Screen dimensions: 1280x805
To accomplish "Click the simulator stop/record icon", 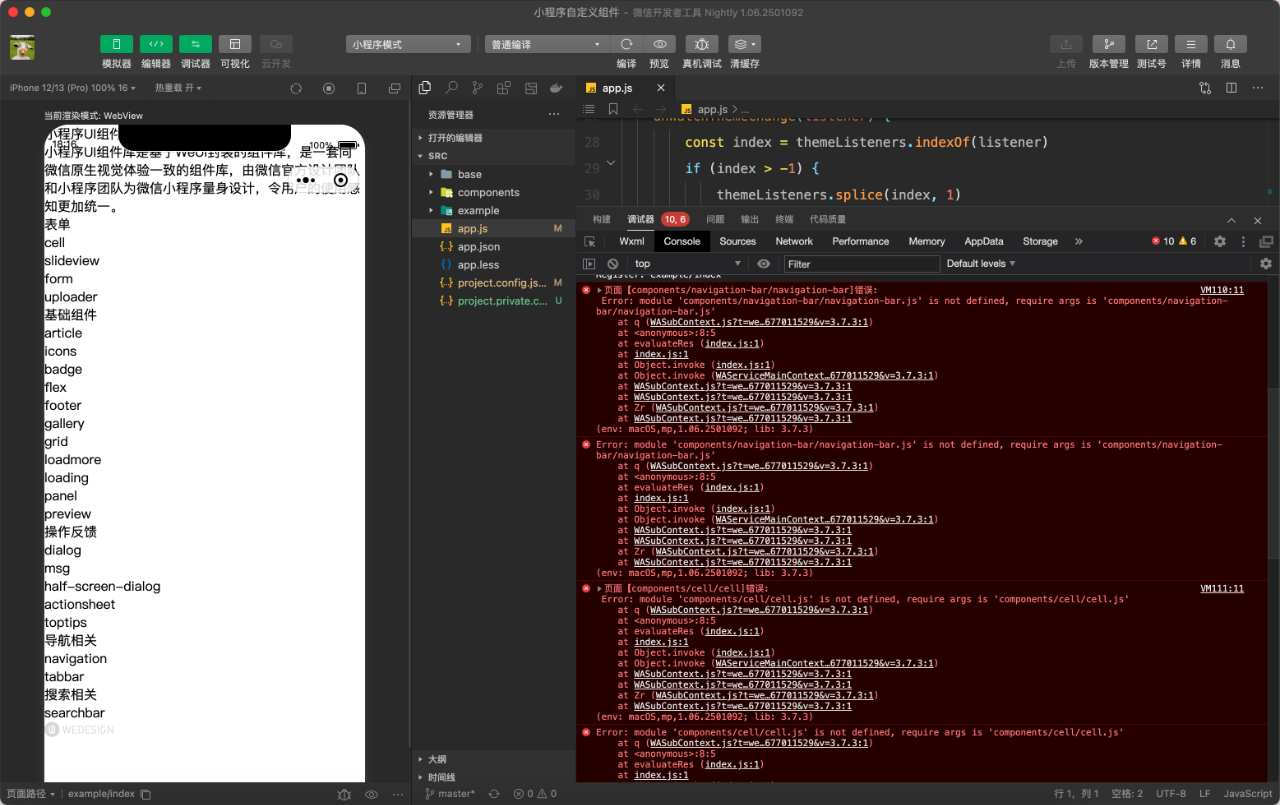I will [329, 88].
